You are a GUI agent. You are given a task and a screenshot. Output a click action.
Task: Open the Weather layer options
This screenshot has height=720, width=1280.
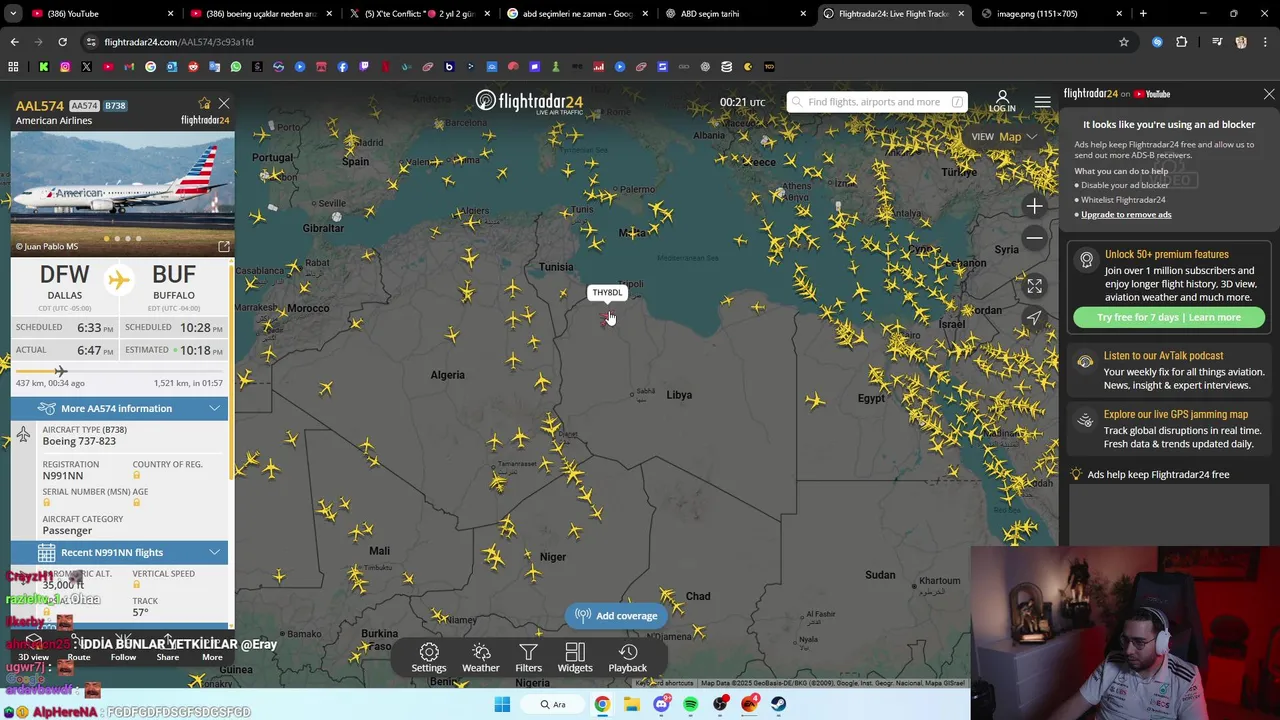[481, 658]
